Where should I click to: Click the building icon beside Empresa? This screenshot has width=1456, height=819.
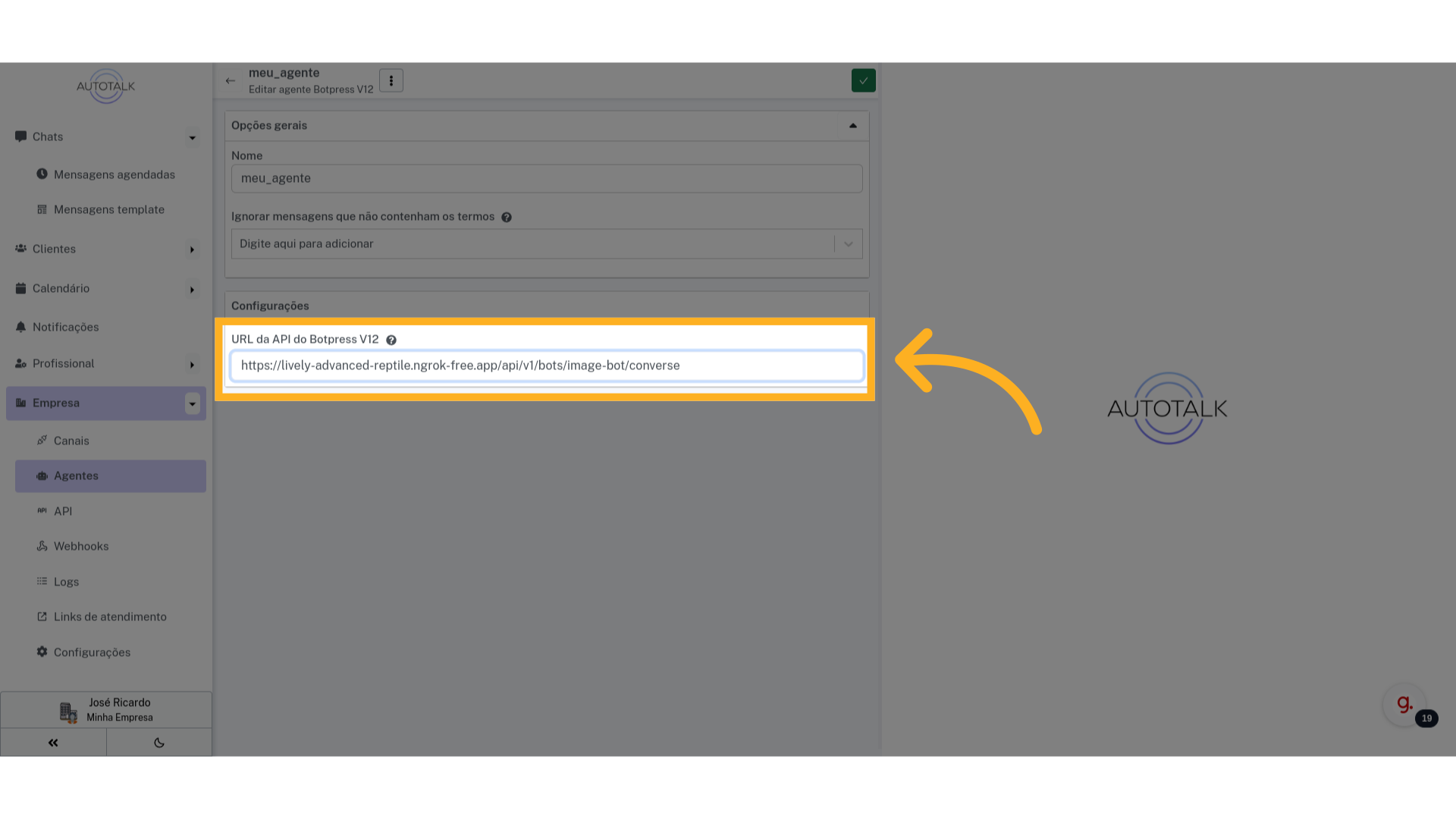[x=20, y=403]
